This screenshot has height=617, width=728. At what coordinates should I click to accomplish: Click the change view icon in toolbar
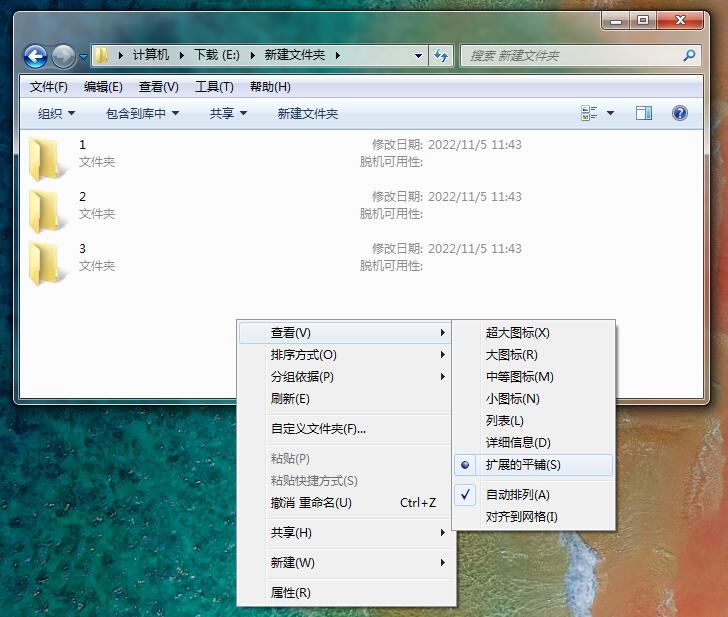pos(589,114)
